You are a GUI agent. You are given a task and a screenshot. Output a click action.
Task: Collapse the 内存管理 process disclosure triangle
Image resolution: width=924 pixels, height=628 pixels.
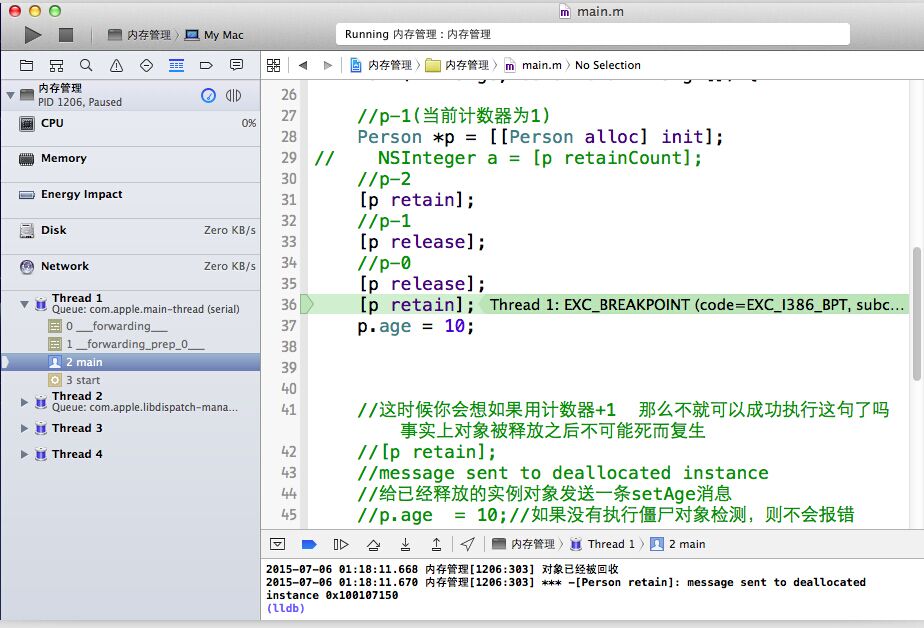pyautogui.click(x=10, y=95)
